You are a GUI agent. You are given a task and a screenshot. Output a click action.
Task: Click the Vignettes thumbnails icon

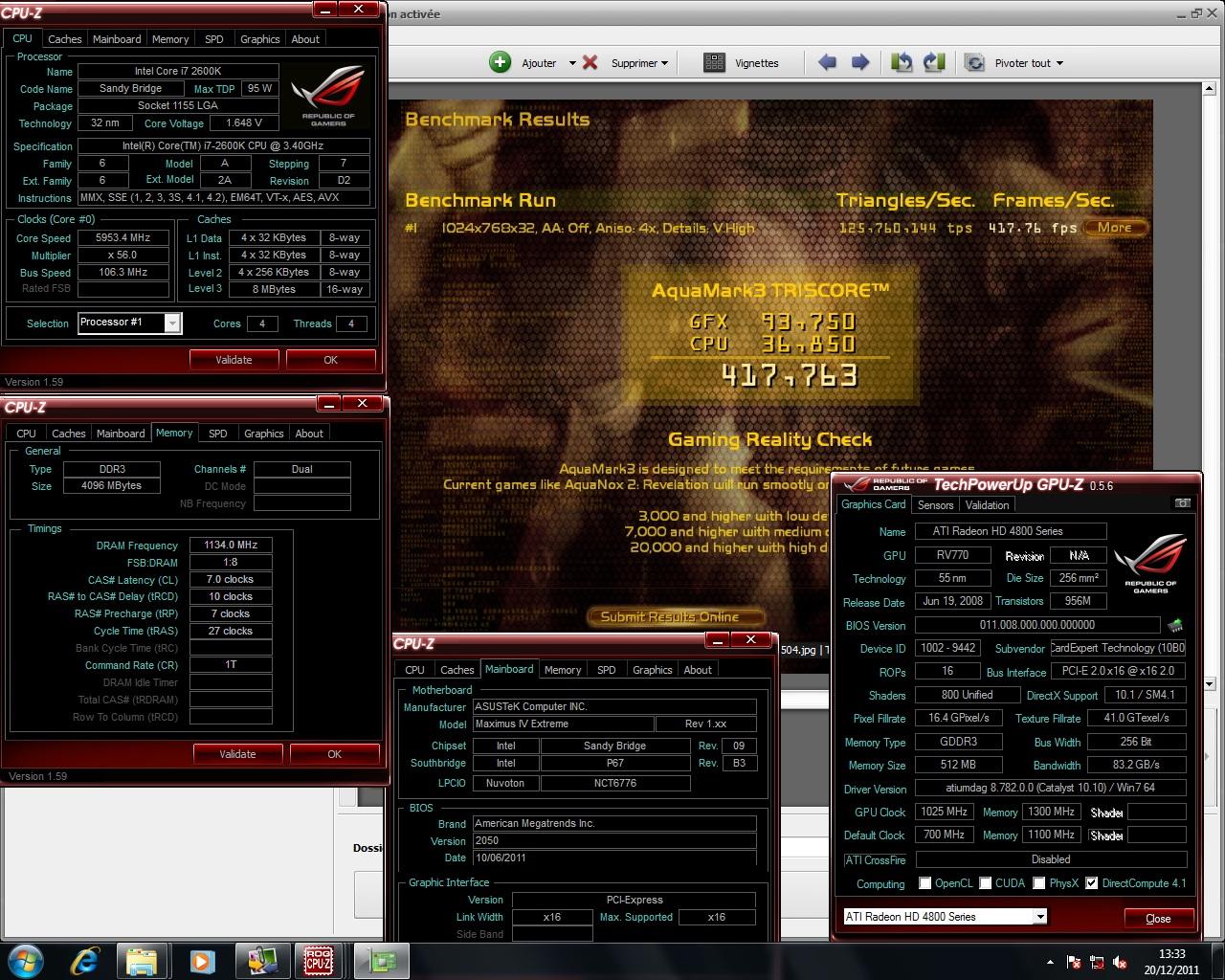pos(714,62)
